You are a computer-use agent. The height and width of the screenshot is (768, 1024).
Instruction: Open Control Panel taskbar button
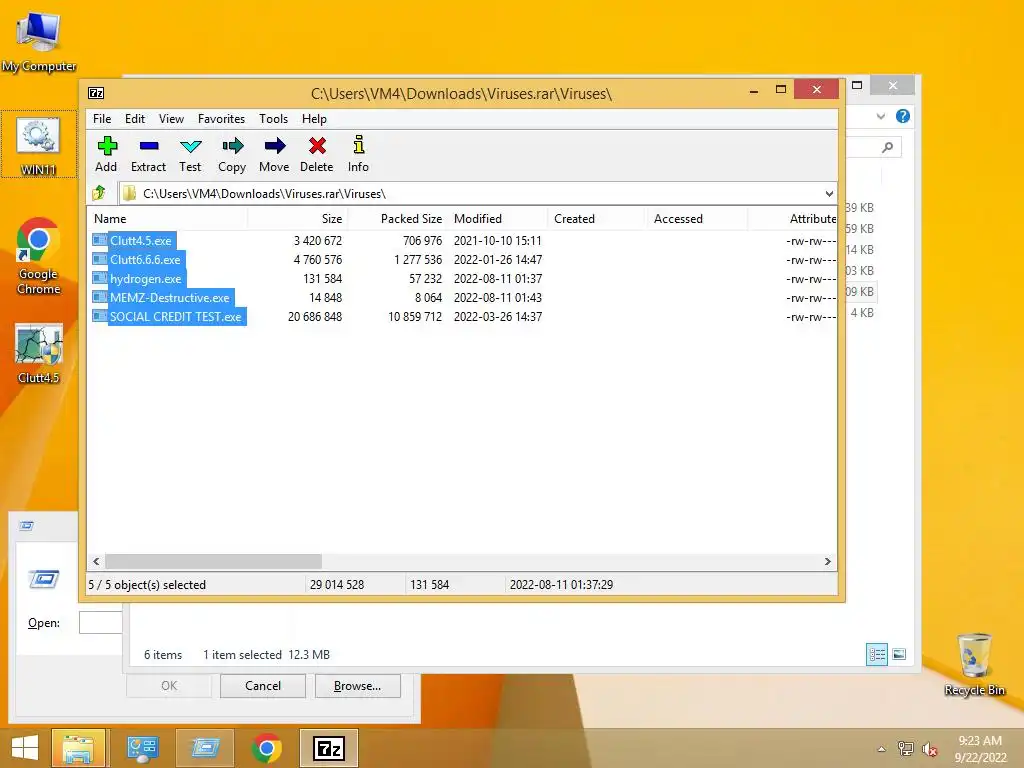[142, 748]
